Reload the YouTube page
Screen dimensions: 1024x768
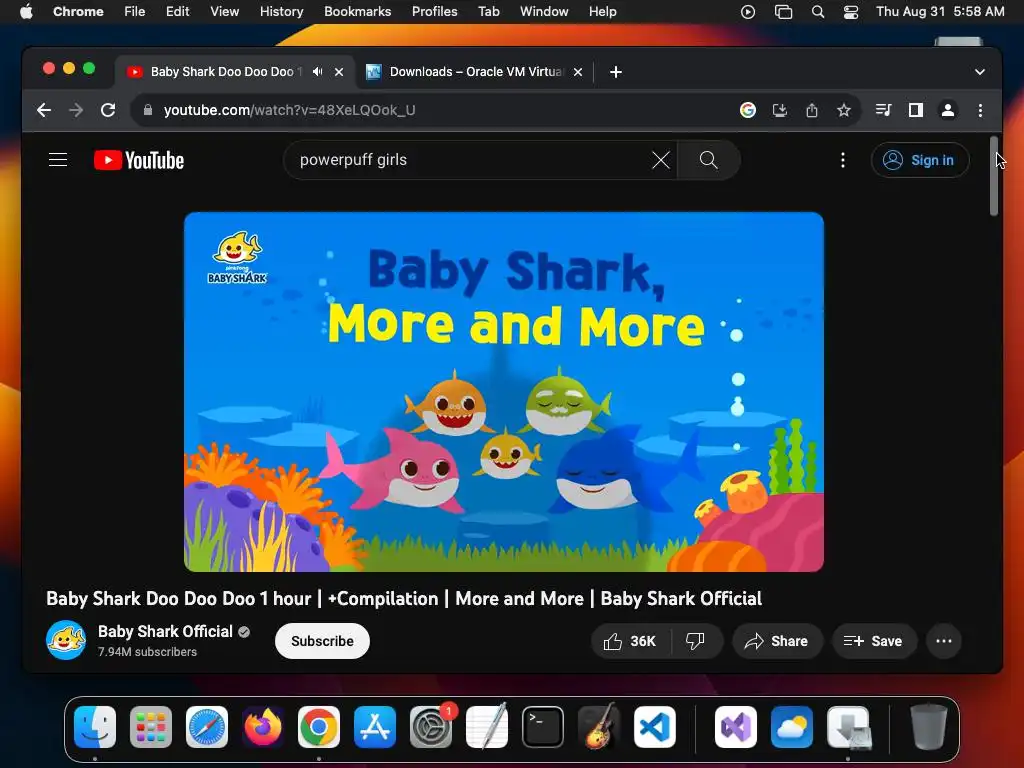point(108,110)
